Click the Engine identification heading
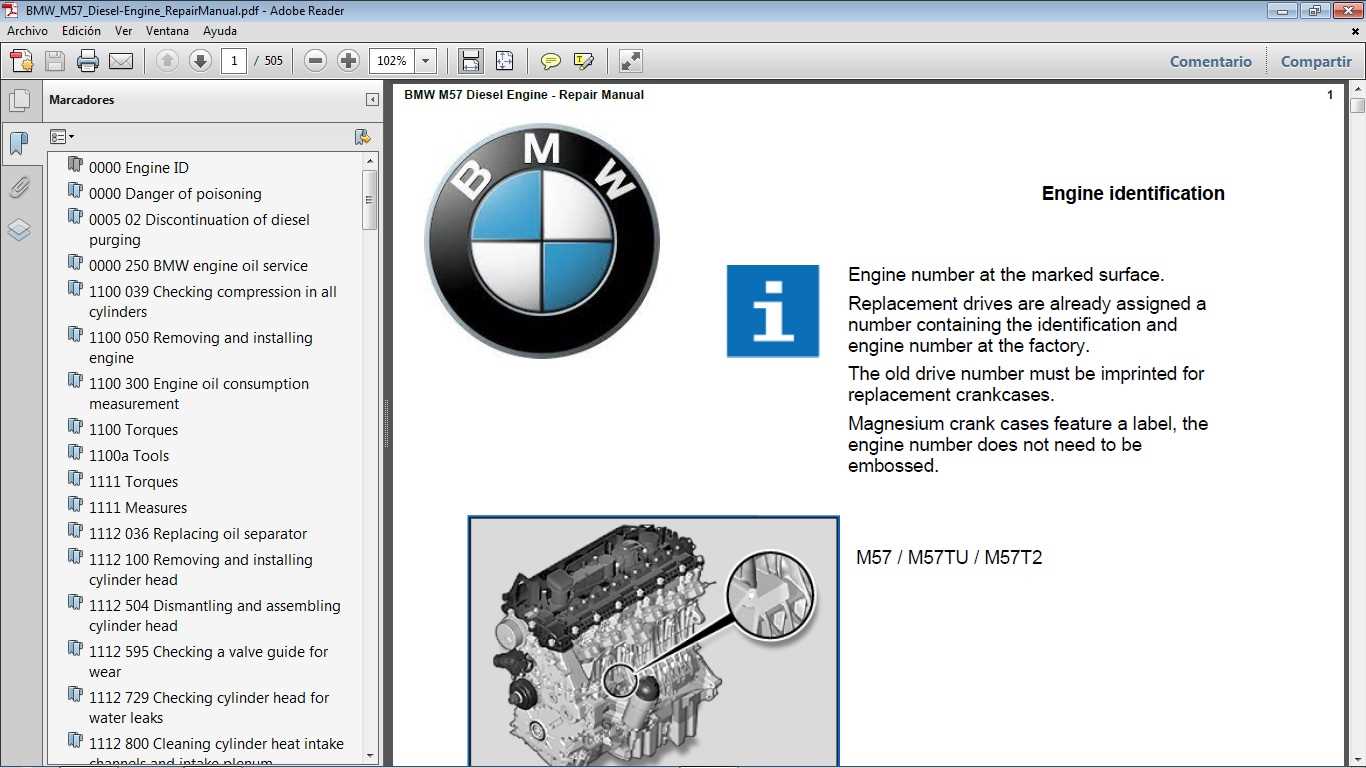 click(x=1133, y=194)
